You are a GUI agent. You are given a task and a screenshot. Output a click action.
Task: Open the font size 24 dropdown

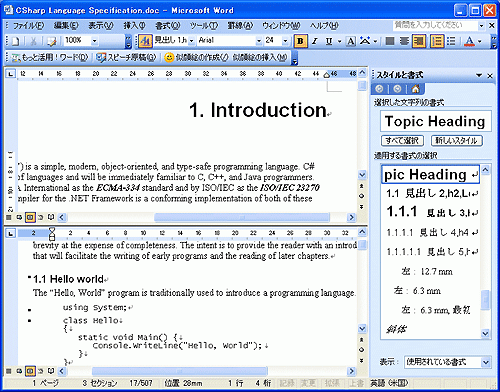(285, 41)
